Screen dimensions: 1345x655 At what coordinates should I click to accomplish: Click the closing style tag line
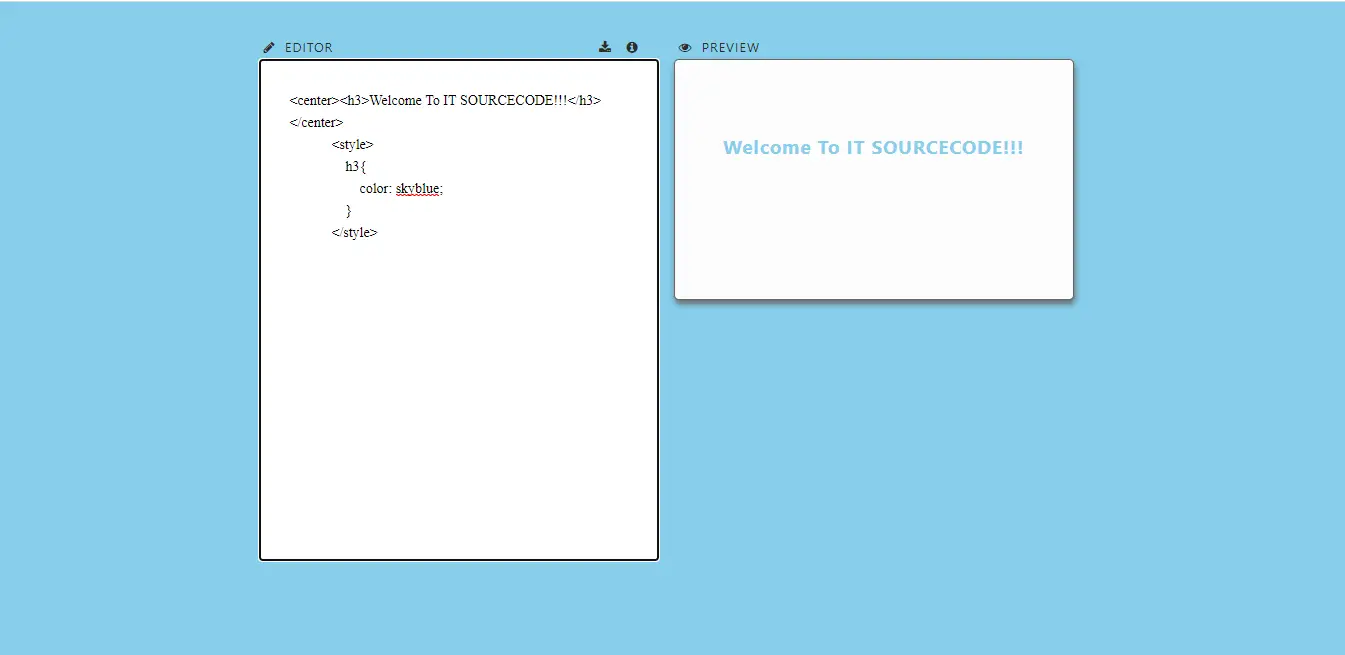point(354,232)
